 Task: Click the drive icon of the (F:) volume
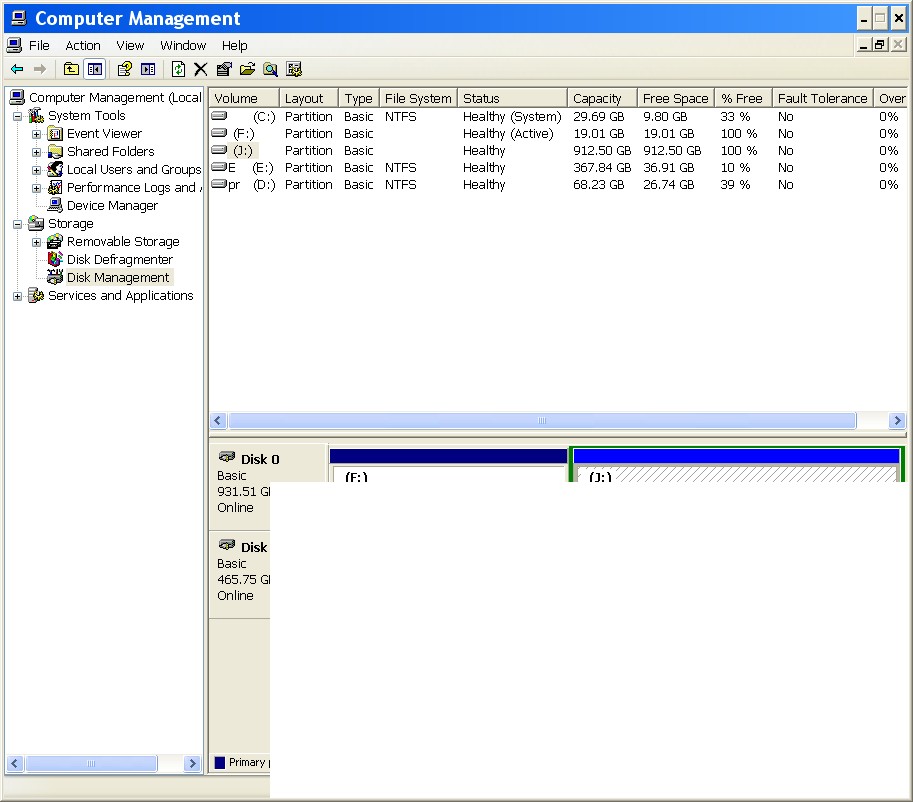219,133
